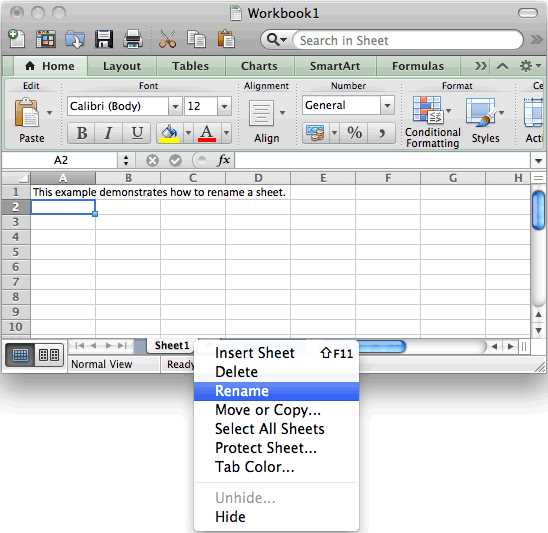Apply percent style format
548x533 pixels.
tap(354, 133)
